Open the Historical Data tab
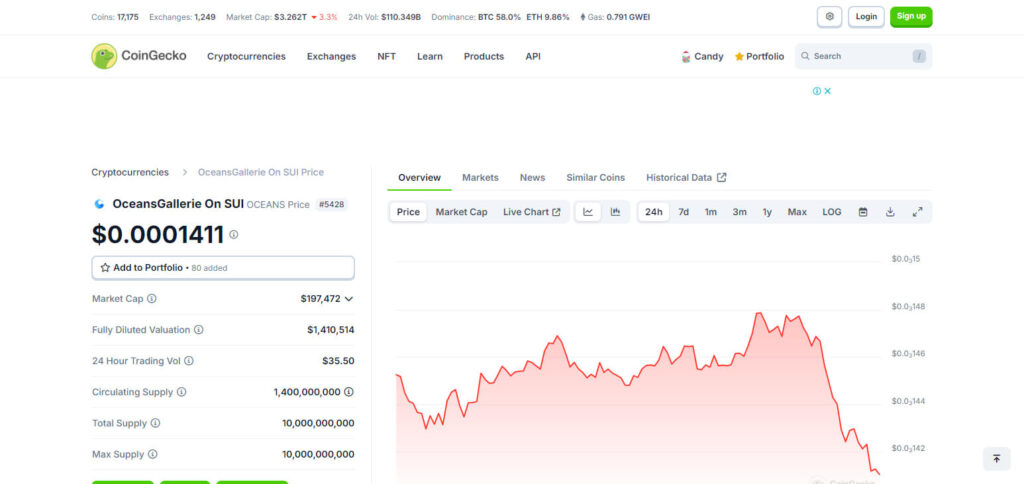The image size is (1024, 484). click(686, 178)
